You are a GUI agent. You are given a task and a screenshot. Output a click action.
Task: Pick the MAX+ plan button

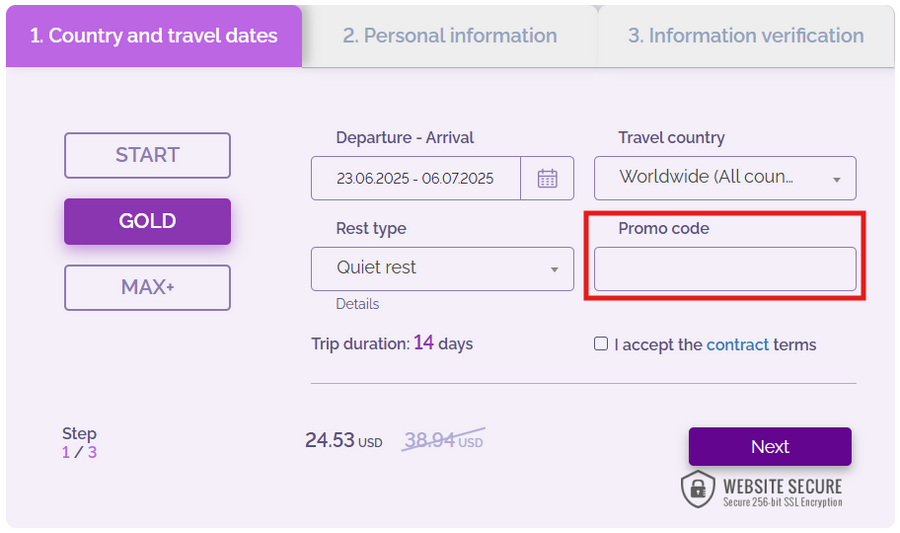[147, 287]
